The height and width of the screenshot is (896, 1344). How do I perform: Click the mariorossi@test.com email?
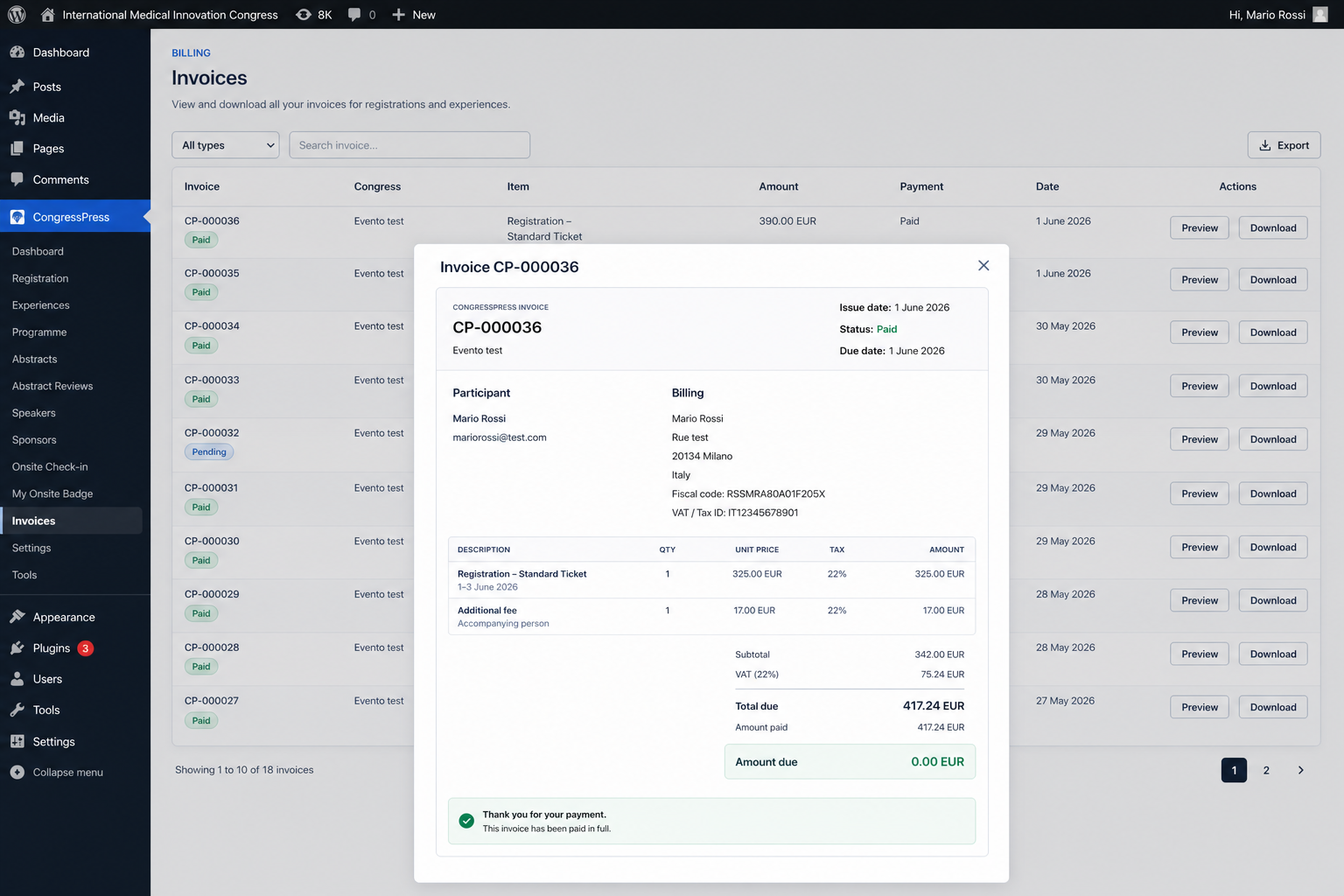500,437
